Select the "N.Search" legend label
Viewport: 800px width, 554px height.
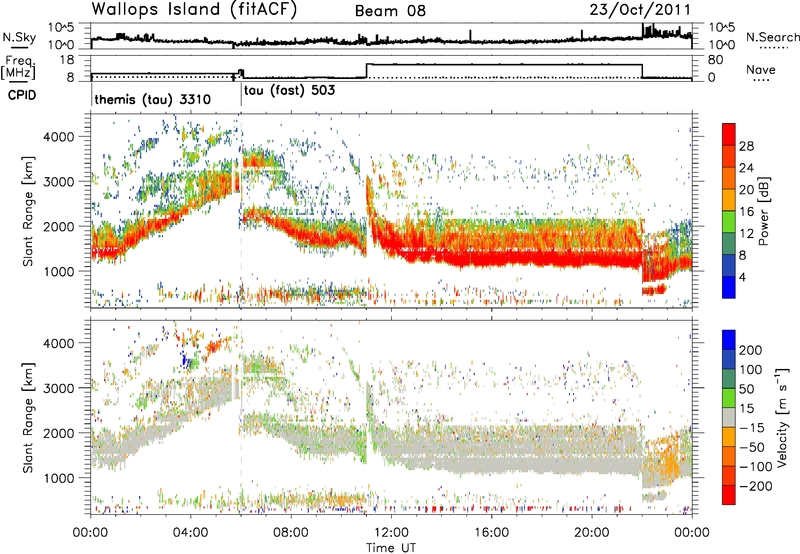tap(772, 37)
